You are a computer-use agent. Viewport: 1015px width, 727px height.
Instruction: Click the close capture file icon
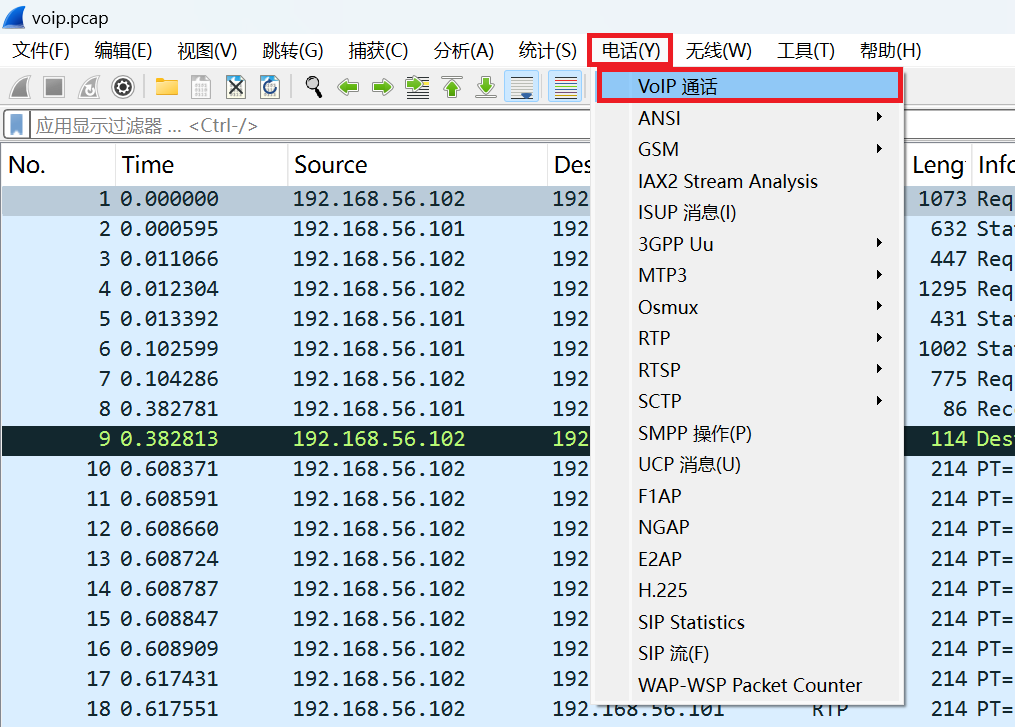click(236, 87)
